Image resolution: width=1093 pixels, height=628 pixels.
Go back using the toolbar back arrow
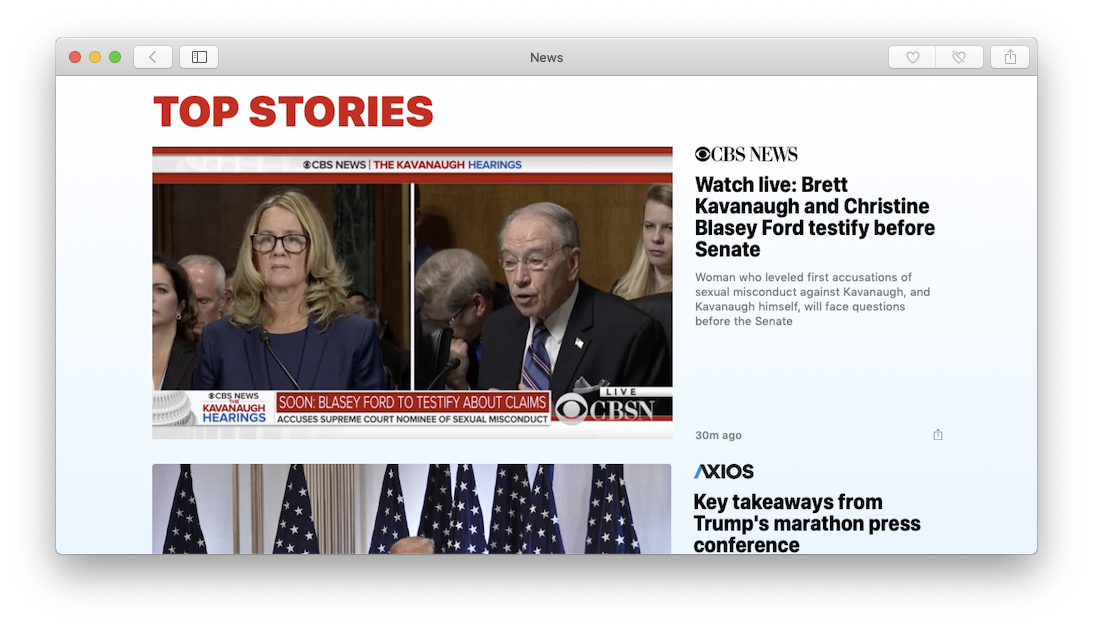point(153,57)
